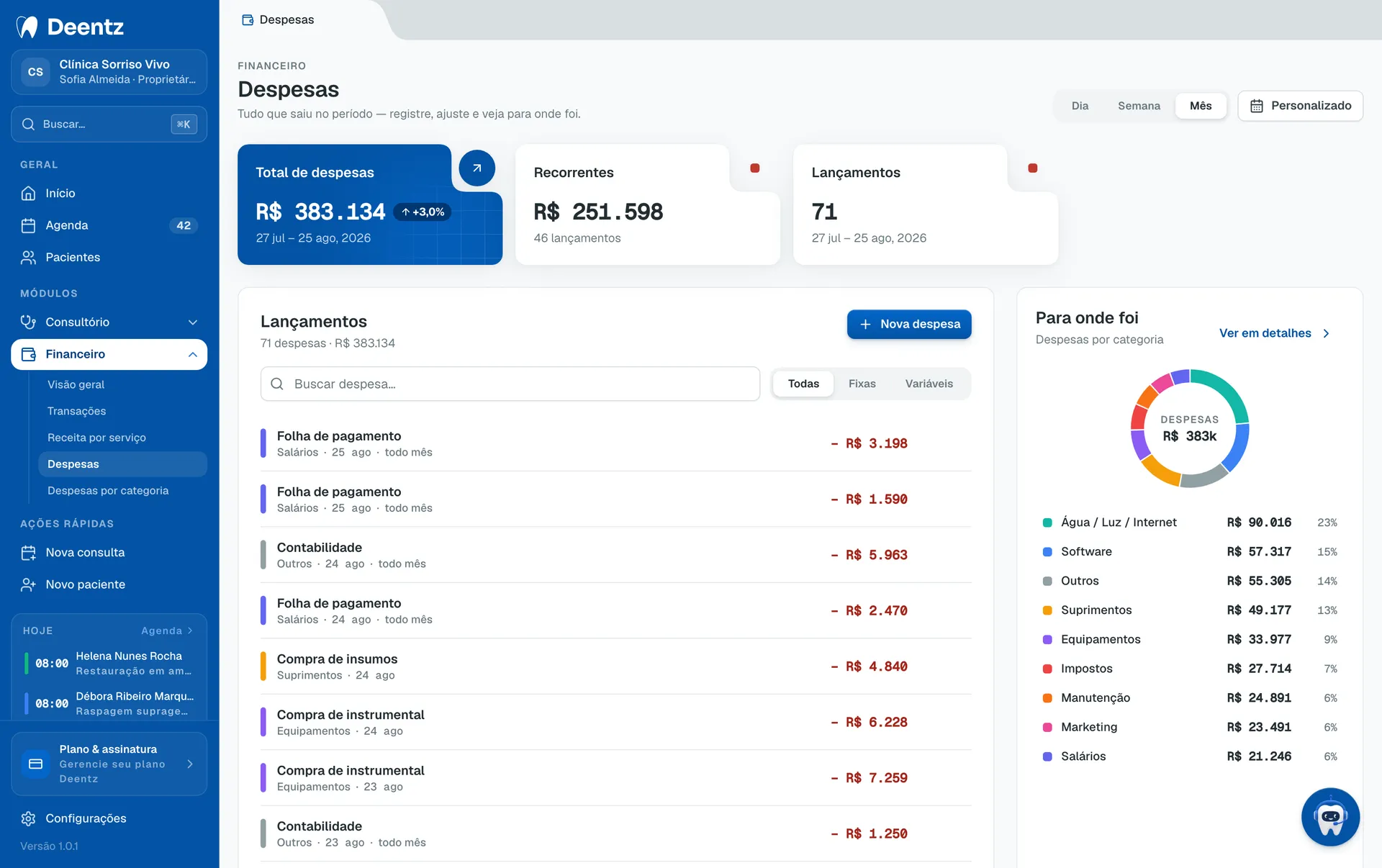The width and height of the screenshot is (1382, 868).
Task: Click the arrow icon on Total de despesas
Action: [477, 168]
